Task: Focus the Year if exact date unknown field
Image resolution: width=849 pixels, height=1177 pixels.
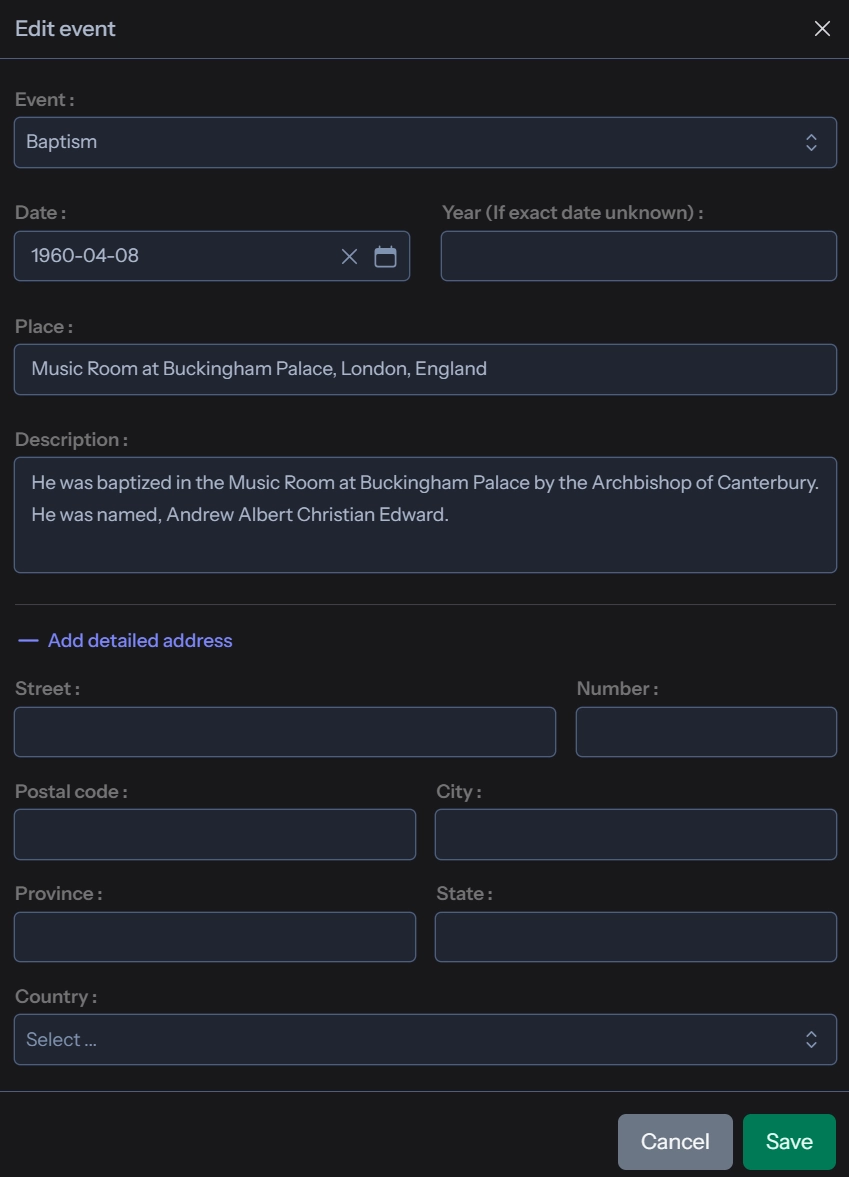Action: pyautogui.click(x=638, y=256)
